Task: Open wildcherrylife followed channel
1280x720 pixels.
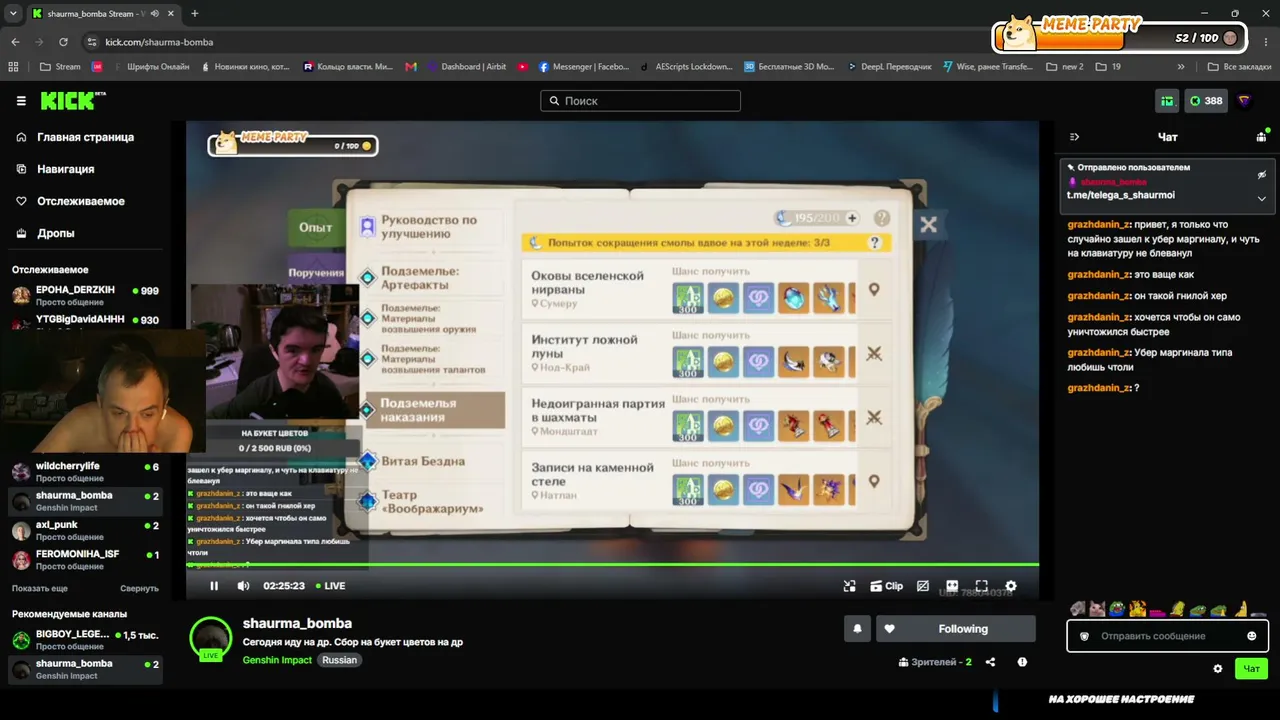Action: coord(85,472)
